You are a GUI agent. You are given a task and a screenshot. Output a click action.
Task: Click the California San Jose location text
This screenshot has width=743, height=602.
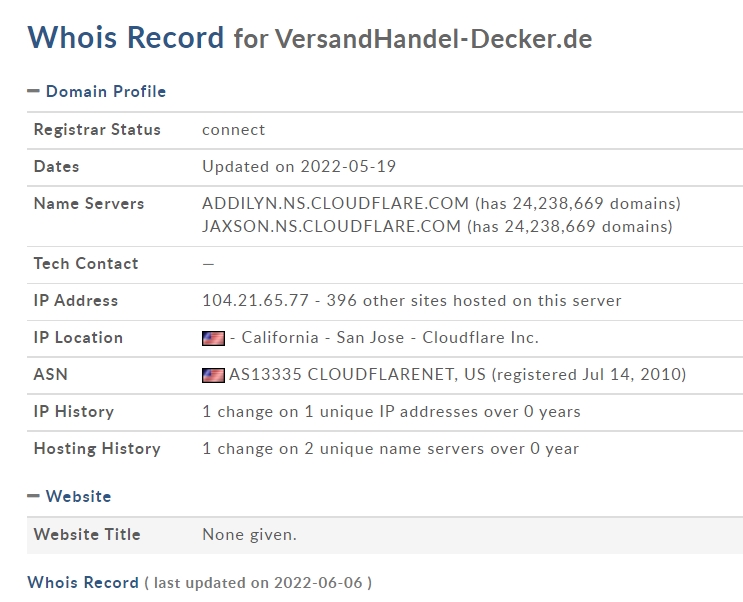[x=323, y=337]
